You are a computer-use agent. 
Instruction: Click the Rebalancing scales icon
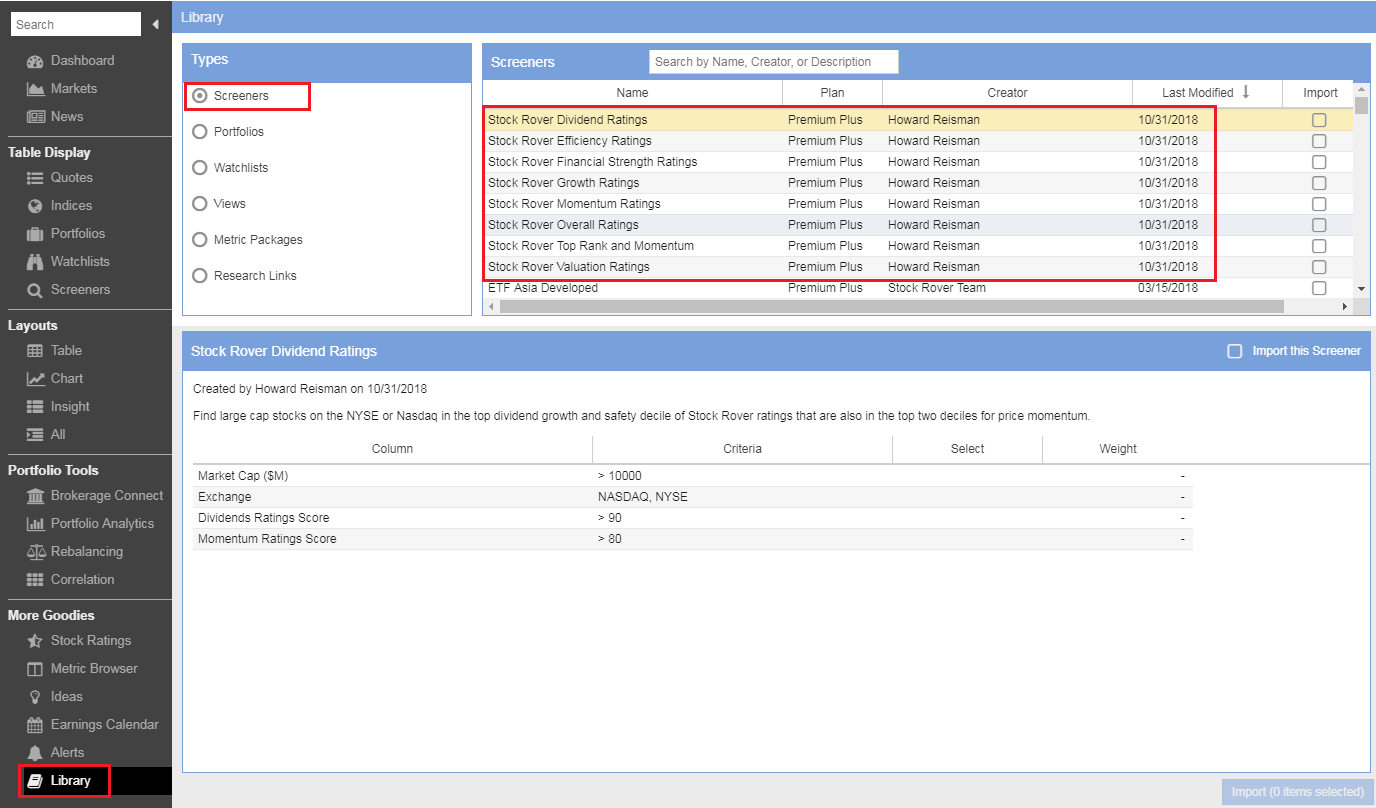pyautogui.click(x=35, y=552)
